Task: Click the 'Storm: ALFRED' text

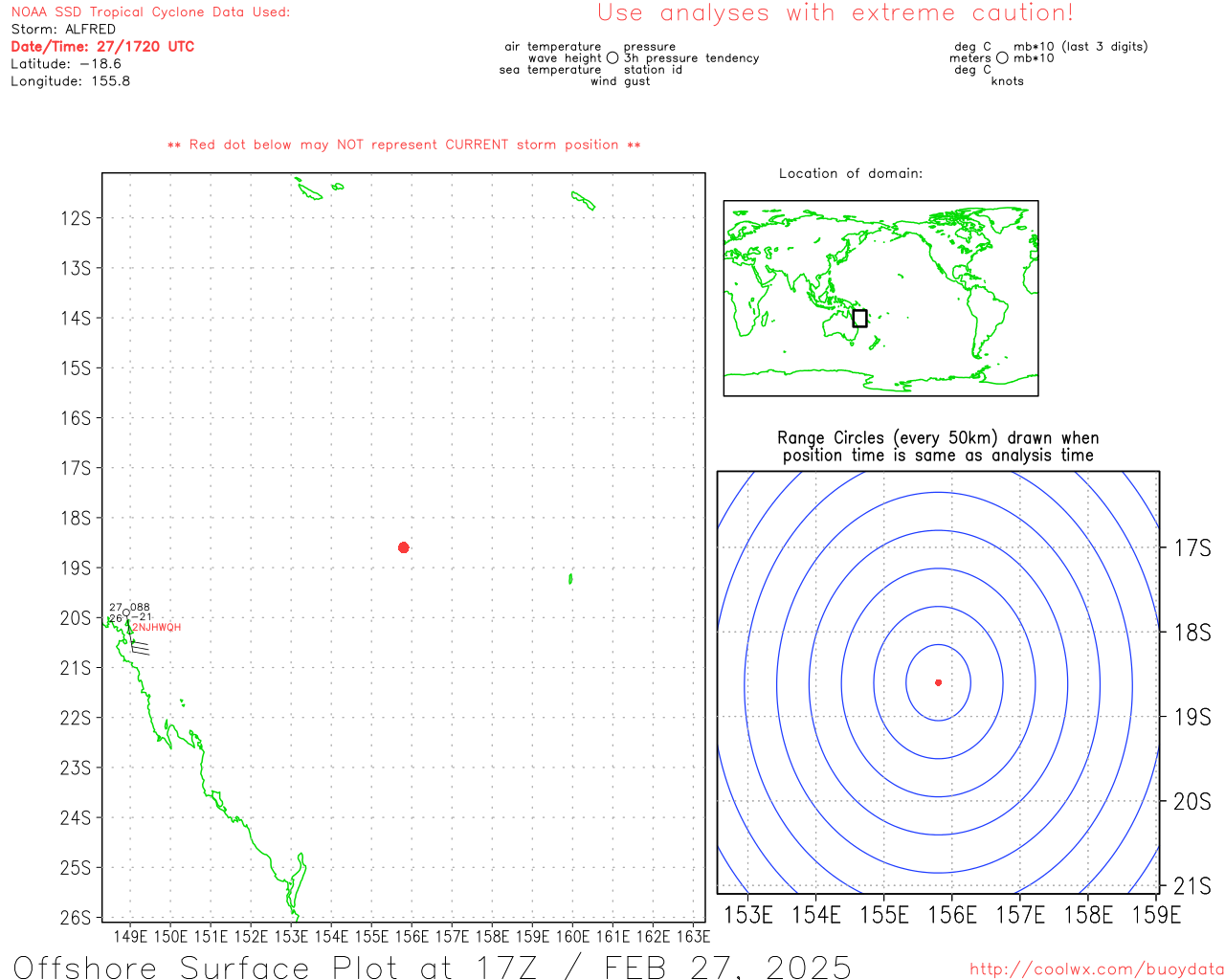Action: point(63,30)
